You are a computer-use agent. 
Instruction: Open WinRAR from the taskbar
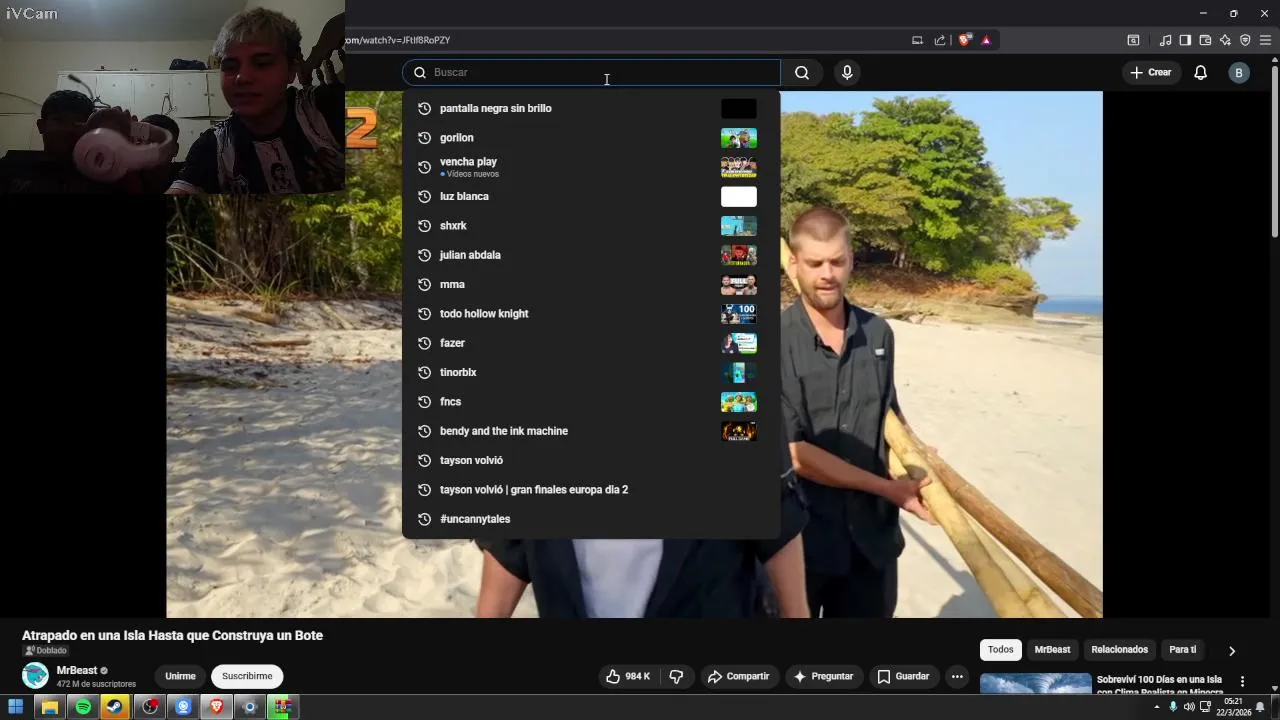click(283, 707)
